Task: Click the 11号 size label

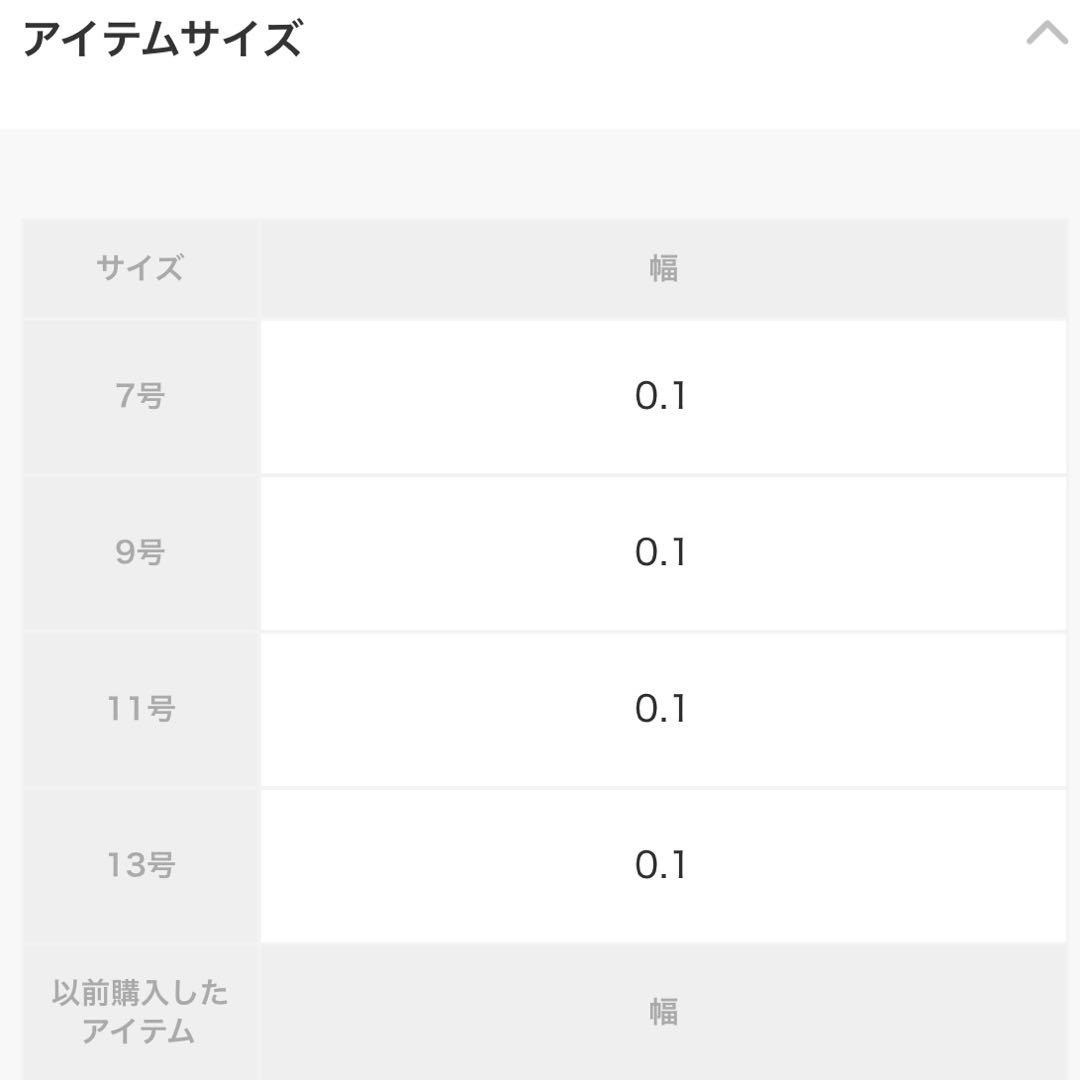Action: pos(140,710)
